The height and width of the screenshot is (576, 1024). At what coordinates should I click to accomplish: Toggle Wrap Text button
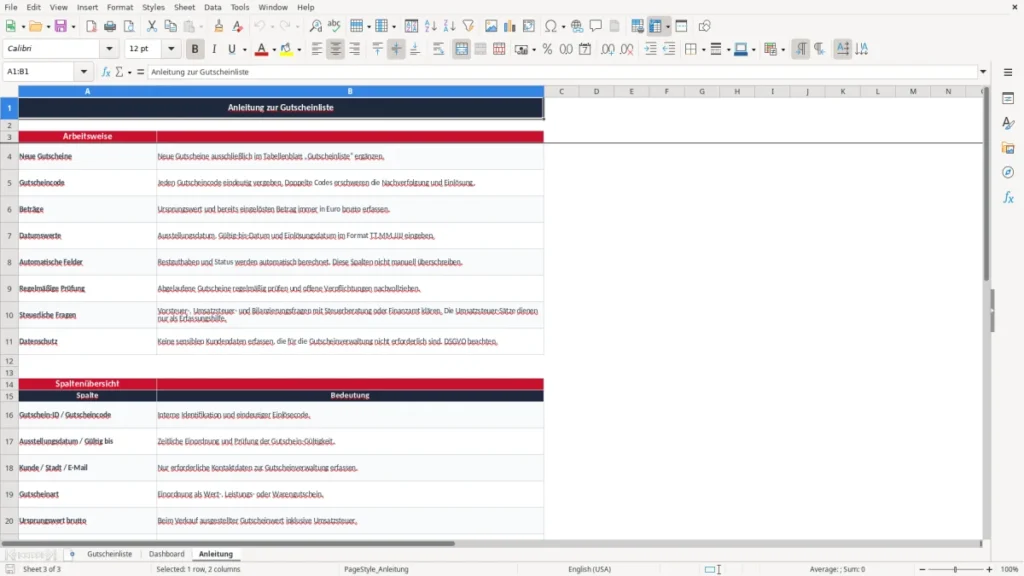[x=438, y=49]
